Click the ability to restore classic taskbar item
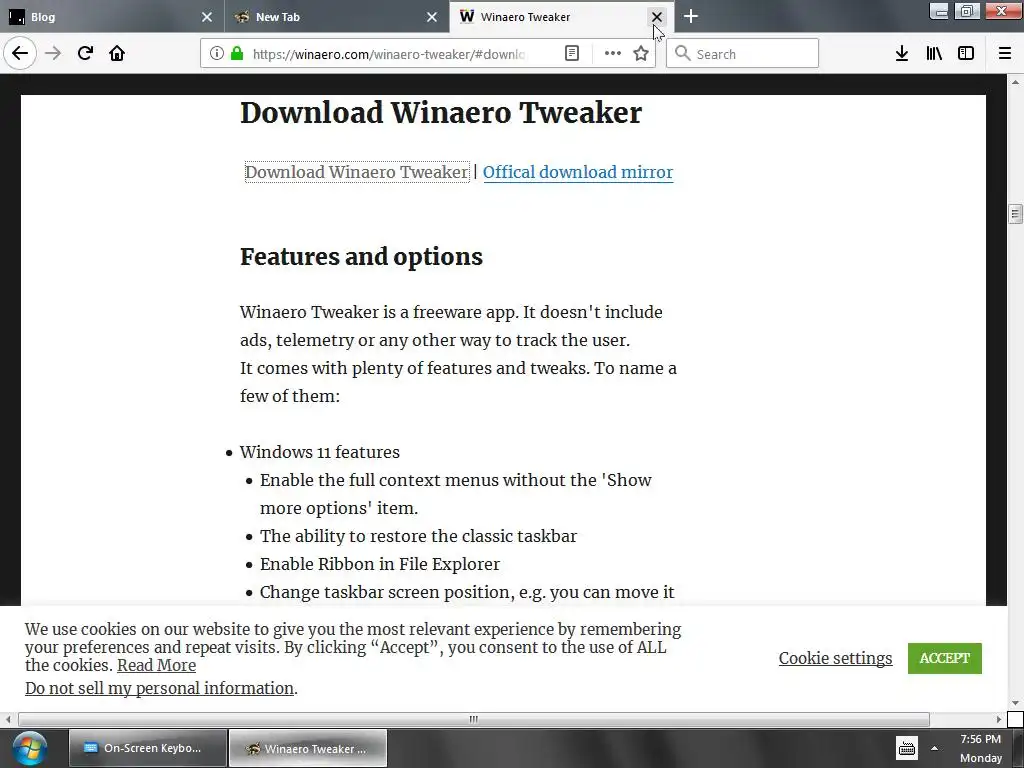This screenshot has width=1024, height=768. click(x=419, y=536)
